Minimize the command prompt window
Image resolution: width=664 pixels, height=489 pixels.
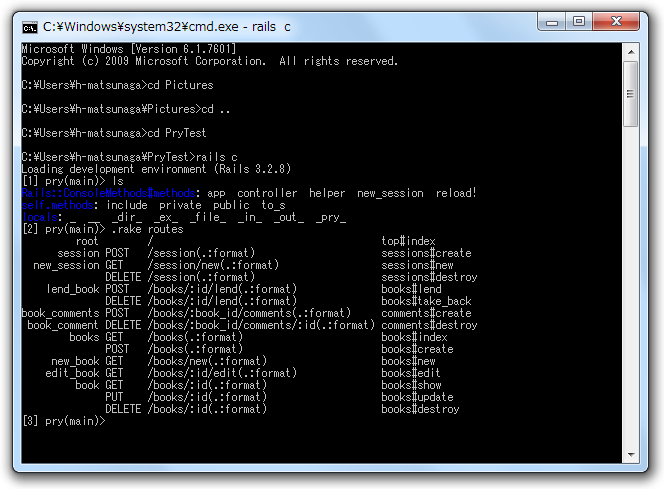tap(552, 22)
